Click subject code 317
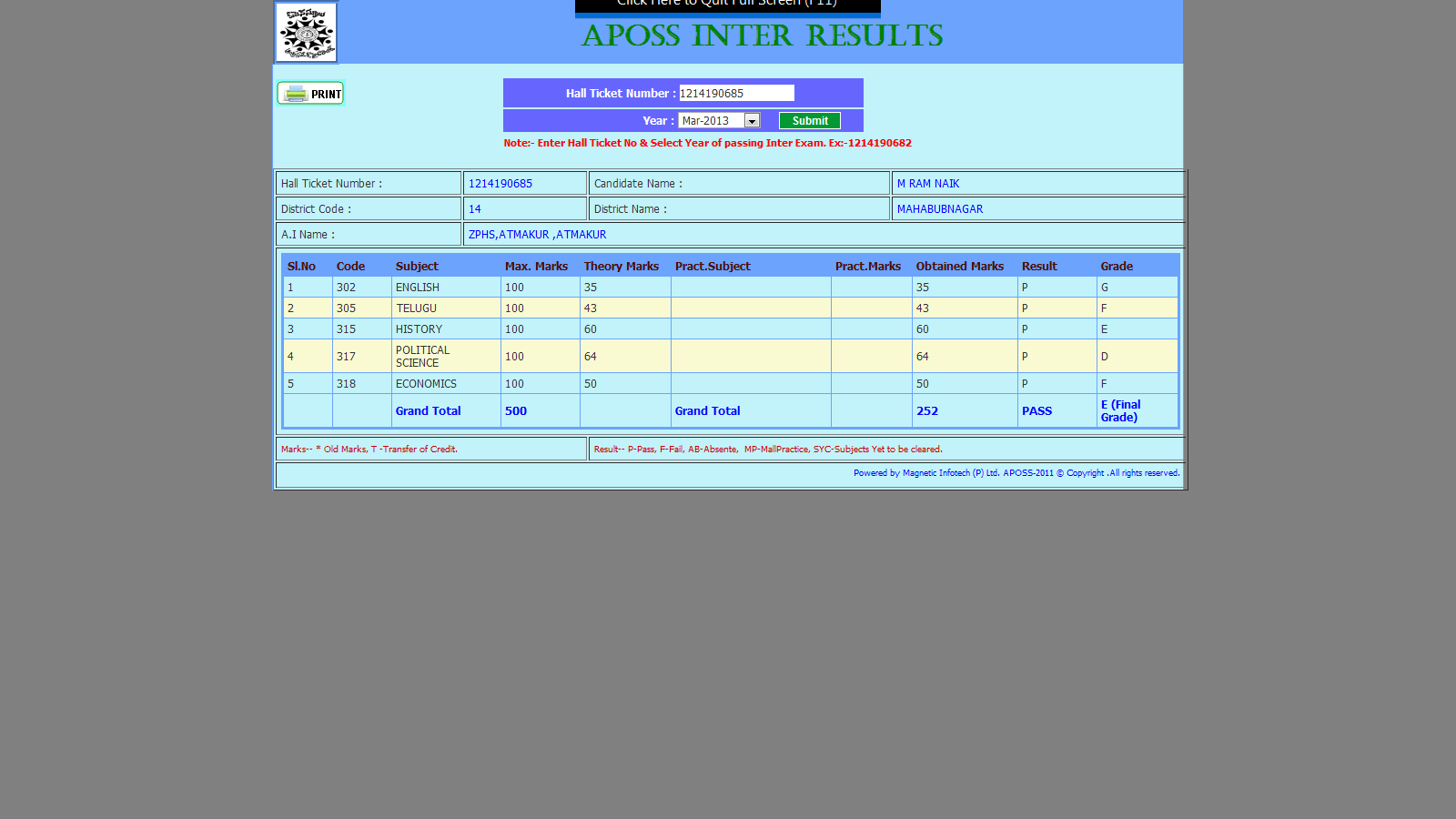 [346, 356]
